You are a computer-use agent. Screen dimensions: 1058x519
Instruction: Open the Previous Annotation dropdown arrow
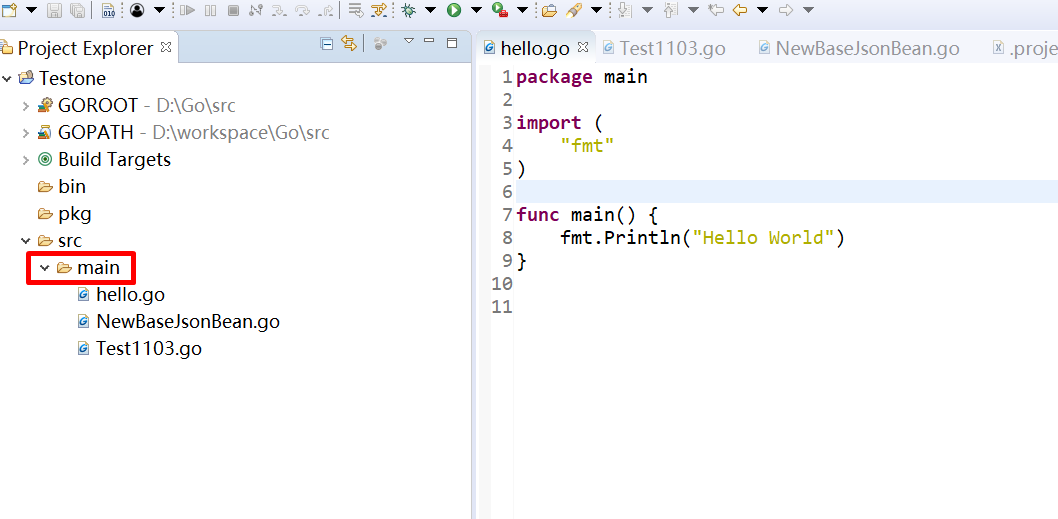(693, 10)
